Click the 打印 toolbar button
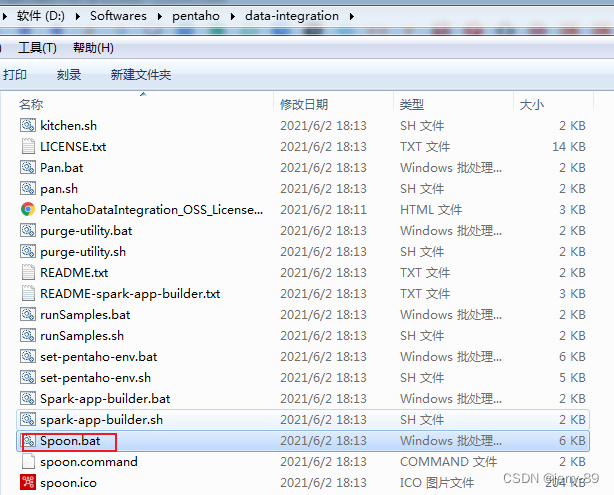 pyautogui.click(x=15, y=74)
